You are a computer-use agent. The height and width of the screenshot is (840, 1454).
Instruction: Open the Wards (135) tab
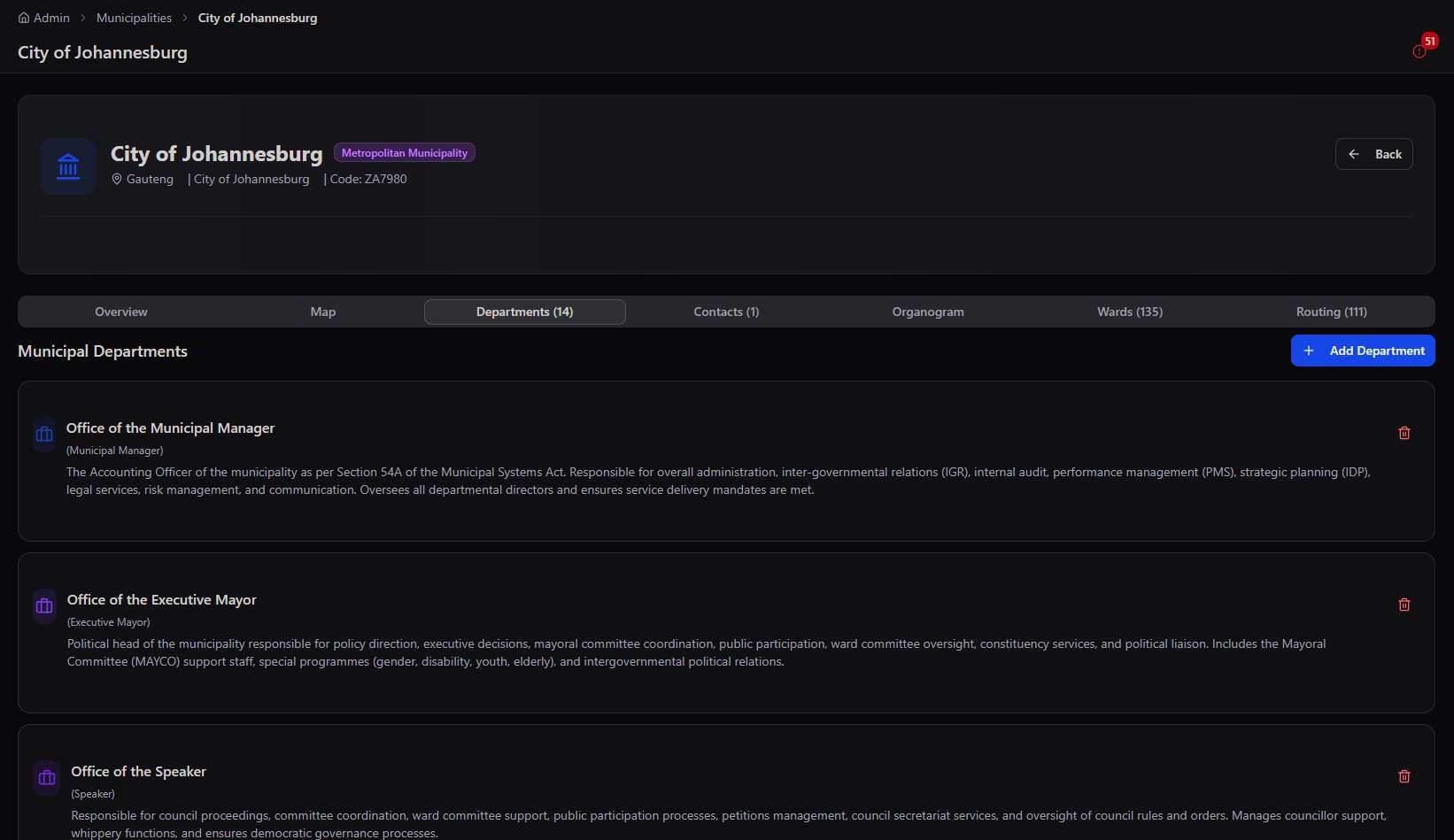click(1130, 312)
